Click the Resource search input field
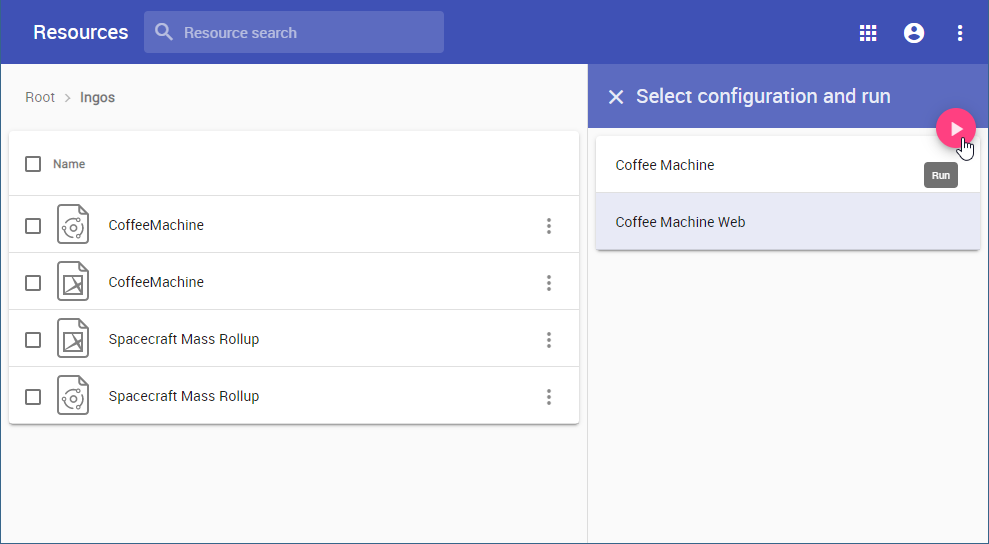This screenshot has height=544, width=989. (300, 33)
